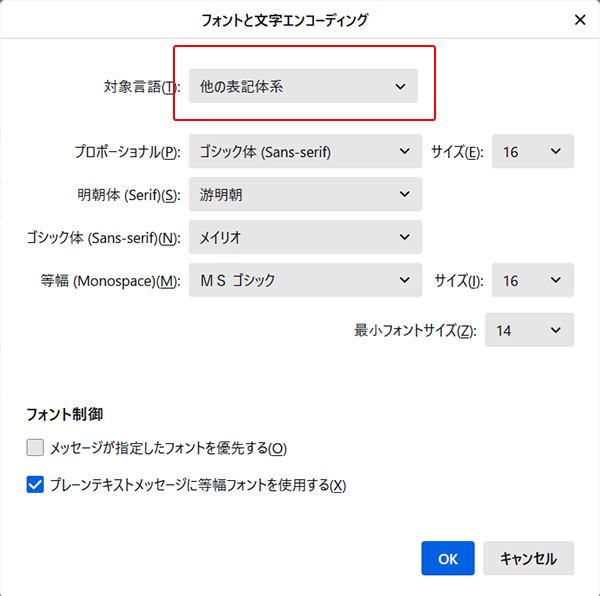Screen dimensions: 600x596
Task: Open the monospace サイズ(I) dropdown
Action: (533, 280)
